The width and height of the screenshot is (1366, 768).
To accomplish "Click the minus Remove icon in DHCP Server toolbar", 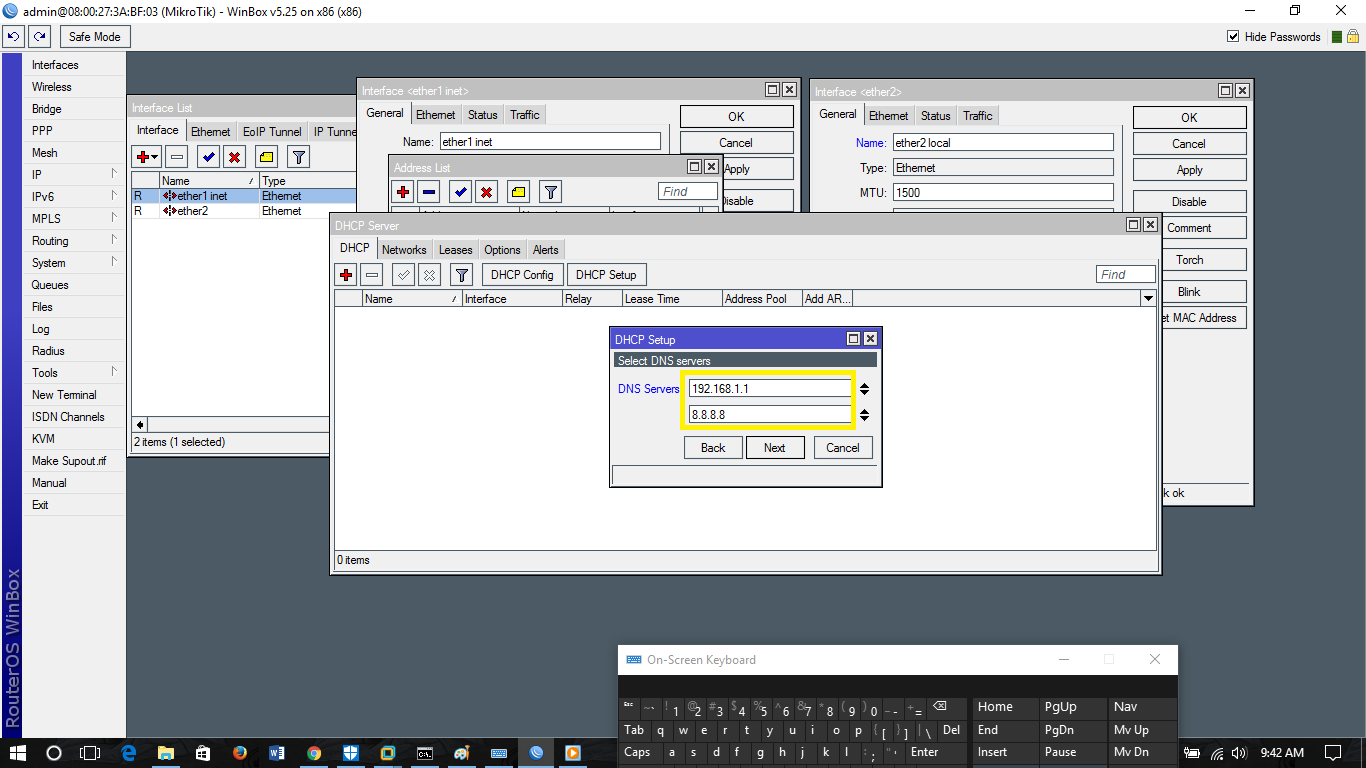I will (372, 275).
